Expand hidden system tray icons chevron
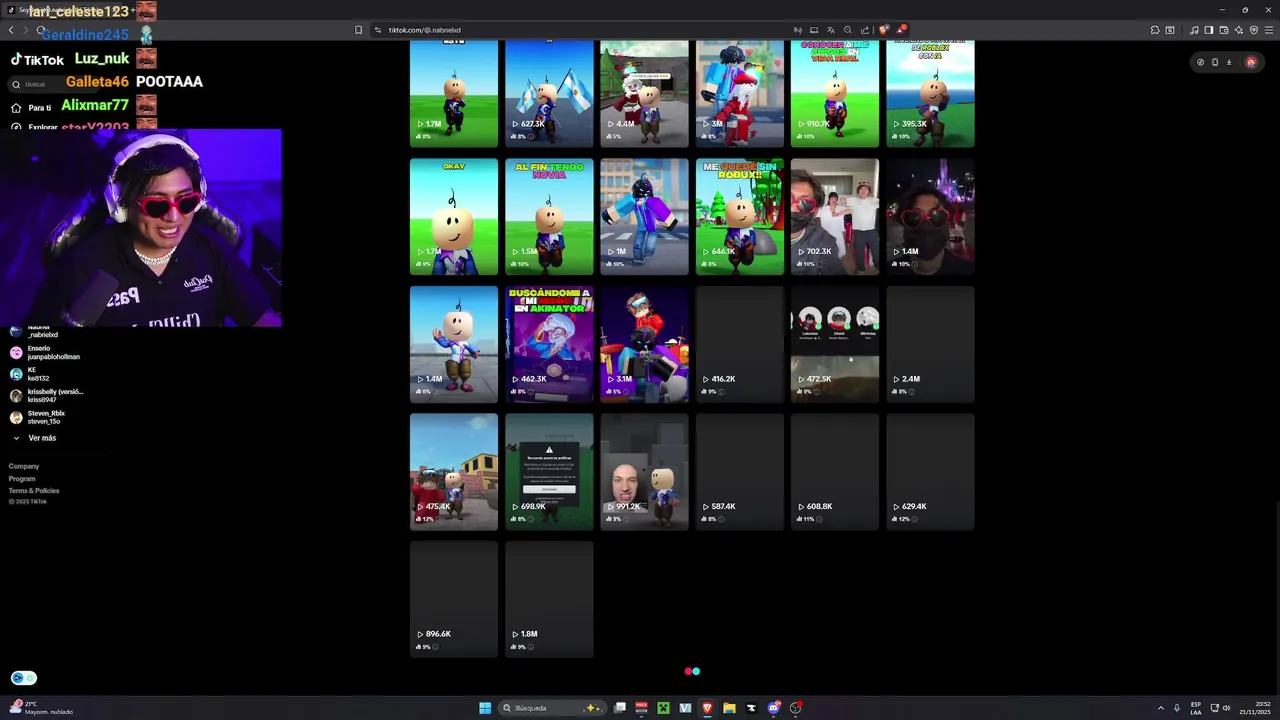This screenshot has height=720, width=1280. click(x=1161, y=708)
